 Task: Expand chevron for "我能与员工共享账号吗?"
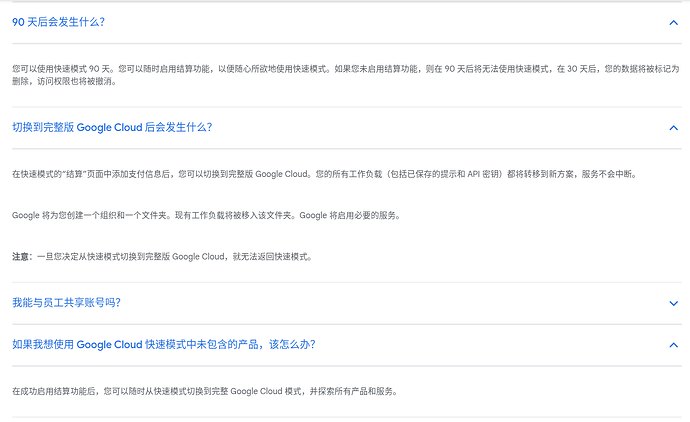click(x=673, y=303)
